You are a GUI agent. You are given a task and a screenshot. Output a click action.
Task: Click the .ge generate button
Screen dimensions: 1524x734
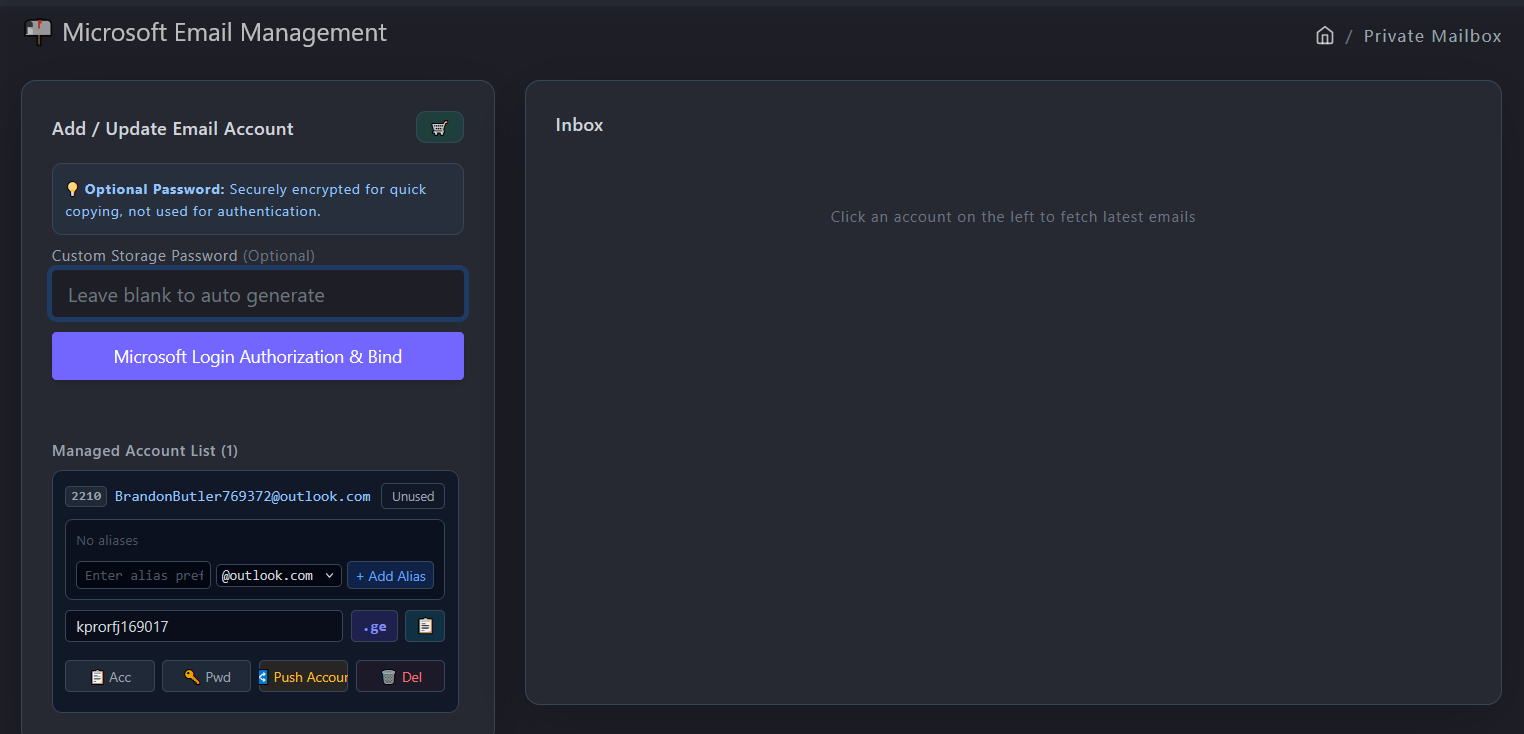pyautogui.click(x=375, y=626)
